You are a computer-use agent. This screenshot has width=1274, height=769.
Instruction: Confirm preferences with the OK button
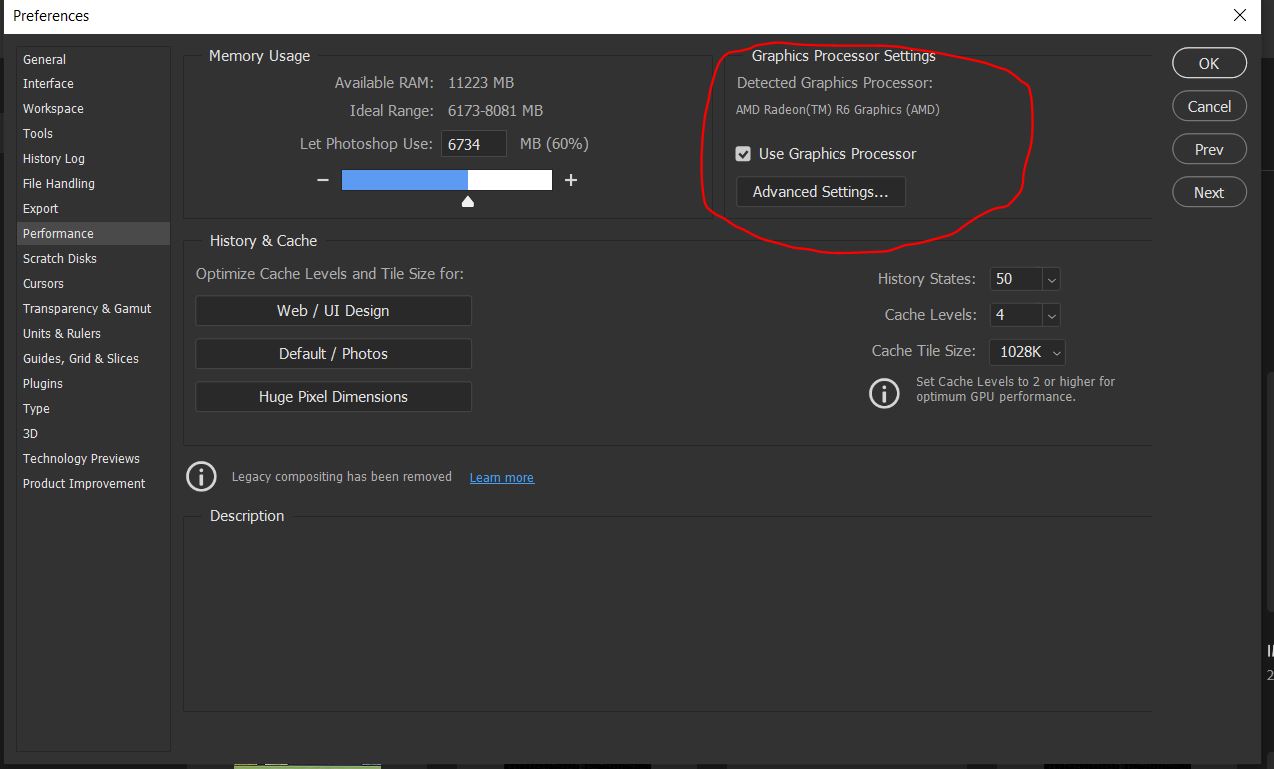pos(1209,62)
